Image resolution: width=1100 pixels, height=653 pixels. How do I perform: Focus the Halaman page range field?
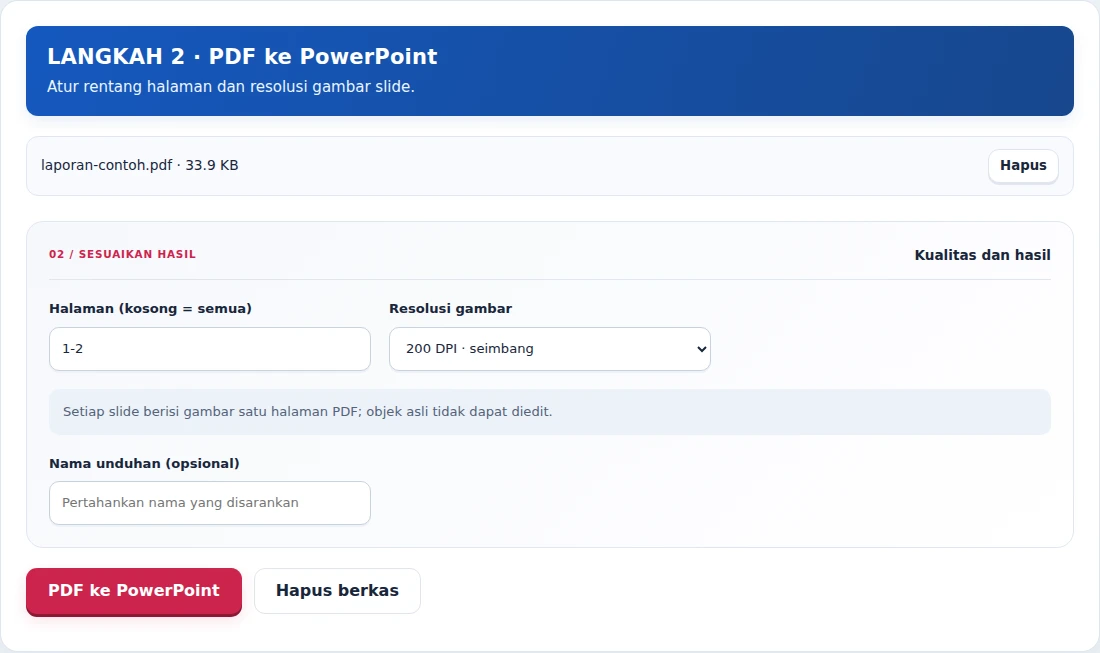point(210,349)
